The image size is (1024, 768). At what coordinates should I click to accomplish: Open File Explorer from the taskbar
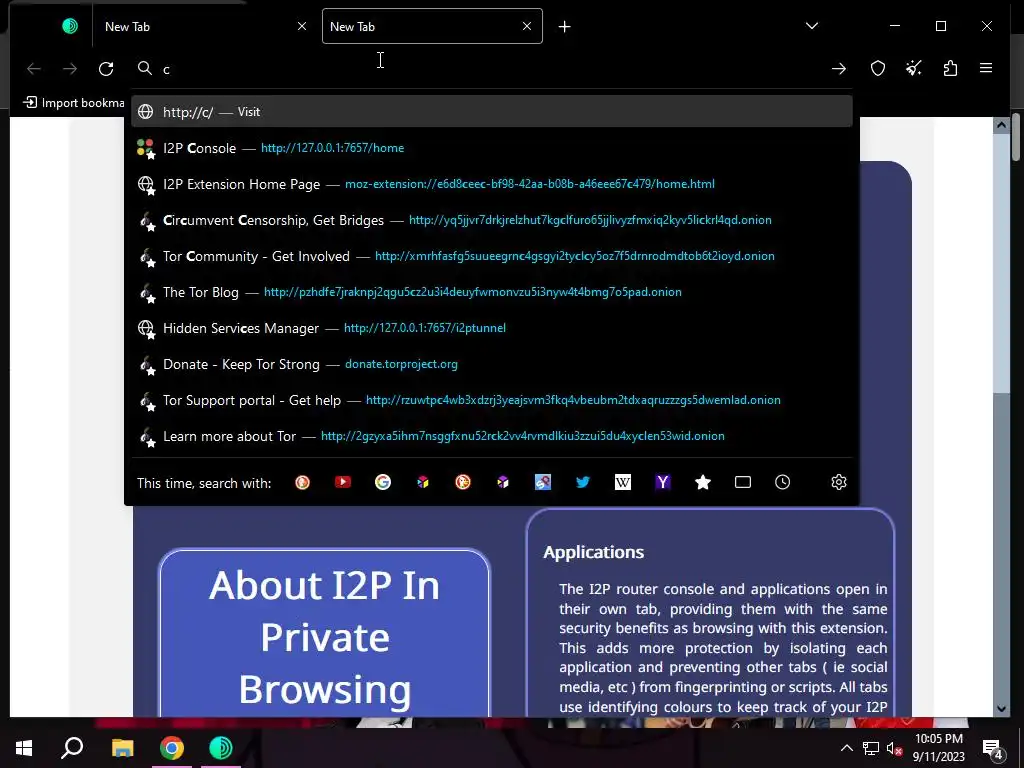[122, 748]
